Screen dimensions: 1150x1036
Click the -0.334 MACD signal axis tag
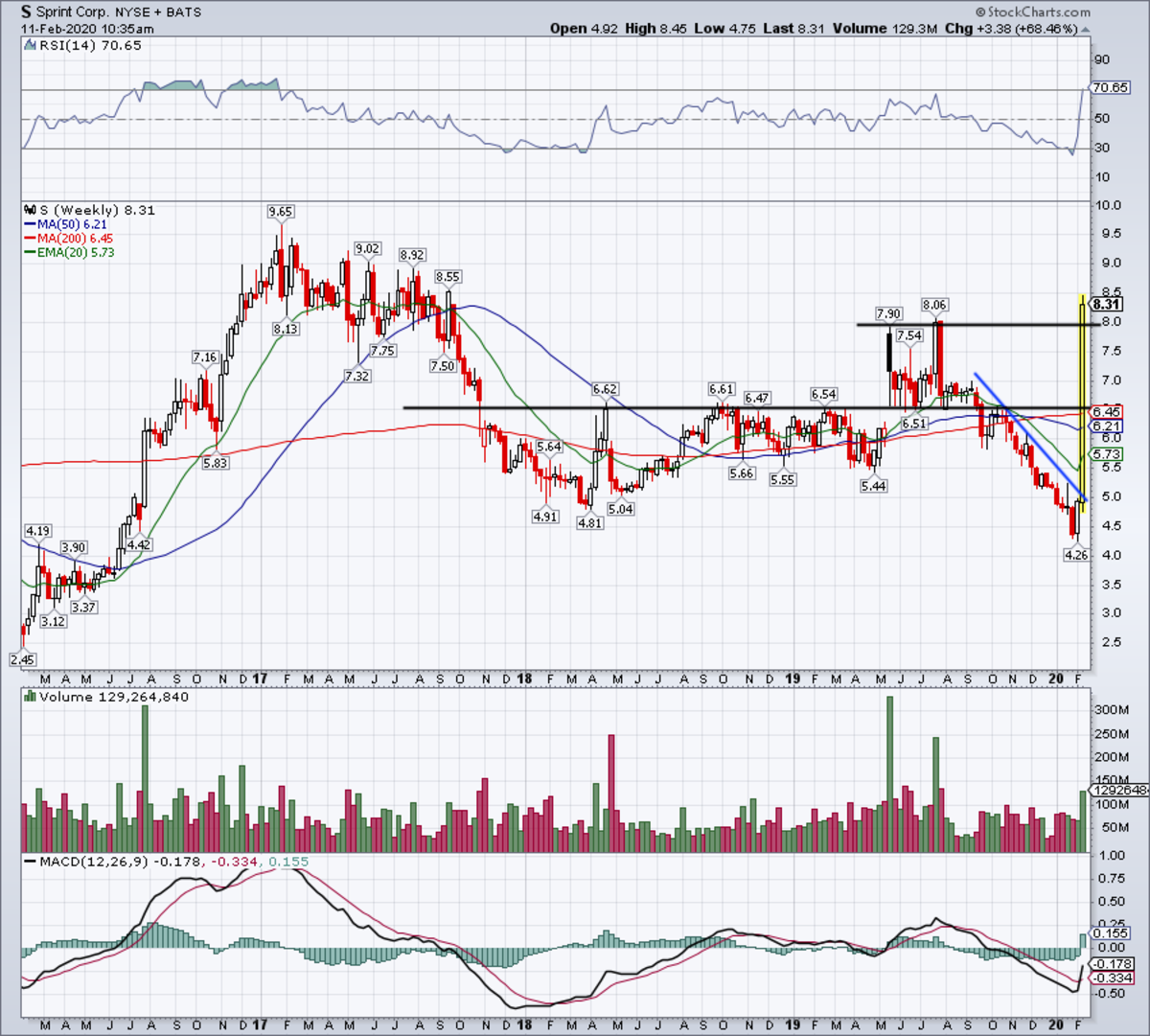click(1113, 978)
